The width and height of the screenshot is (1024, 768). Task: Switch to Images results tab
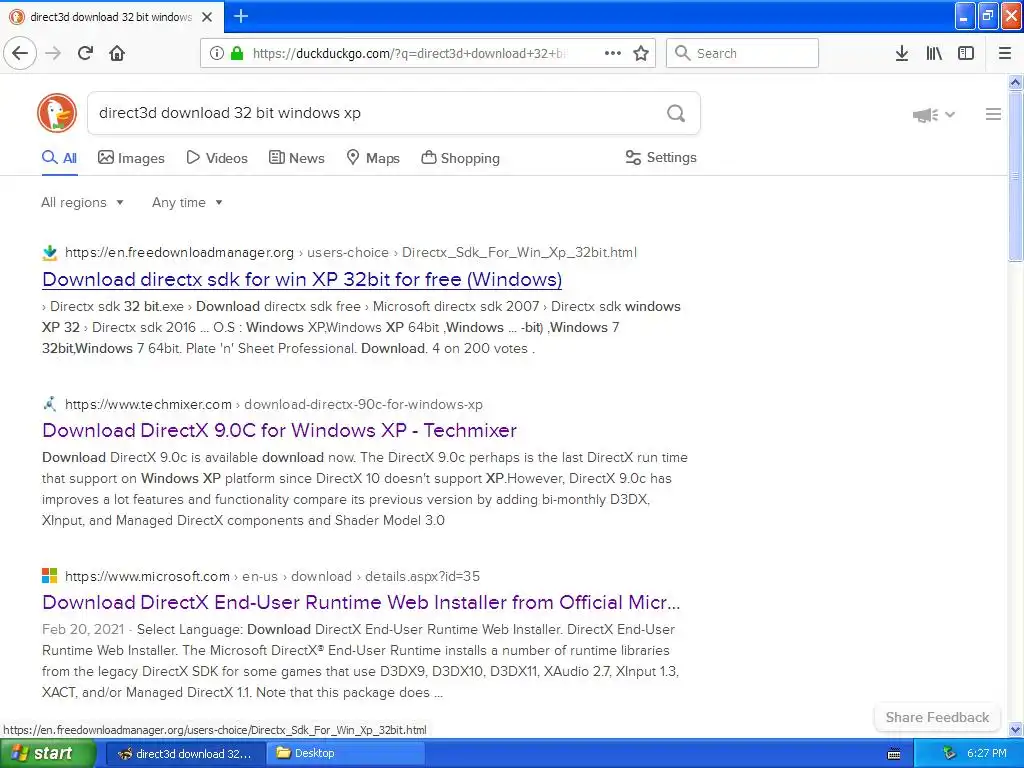[131, 158]
